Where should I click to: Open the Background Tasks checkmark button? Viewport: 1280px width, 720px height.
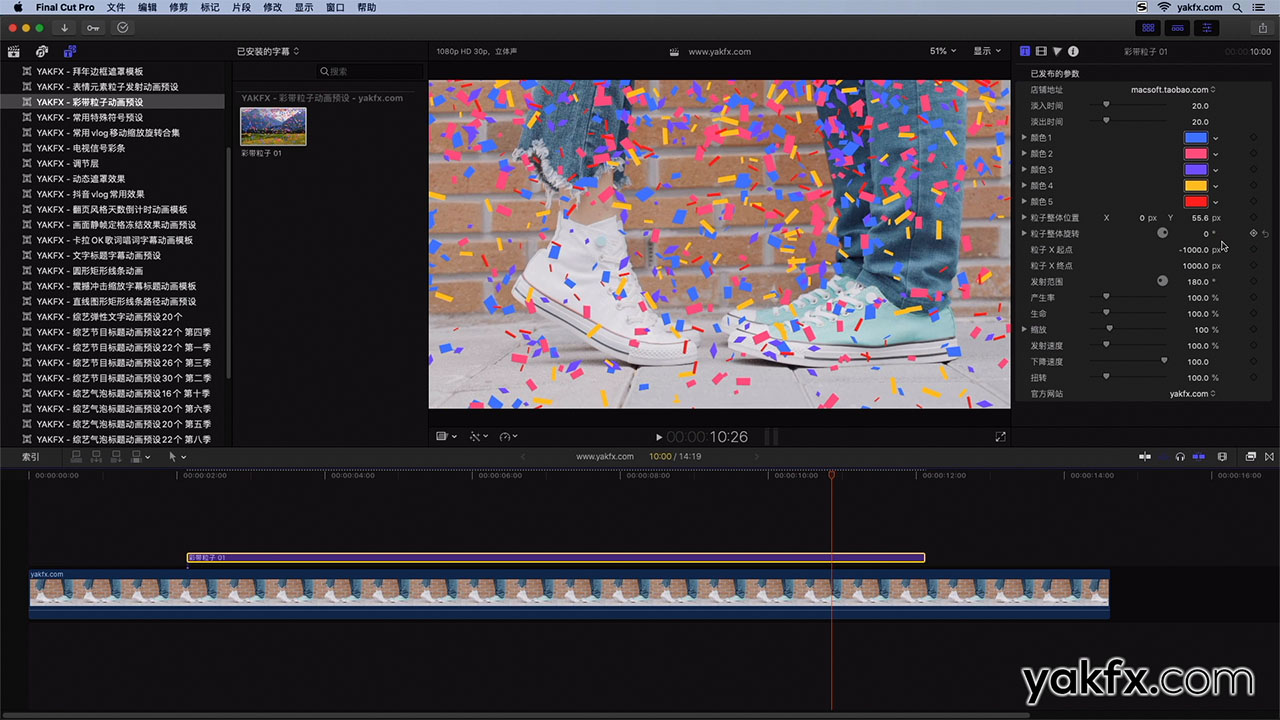123,28
